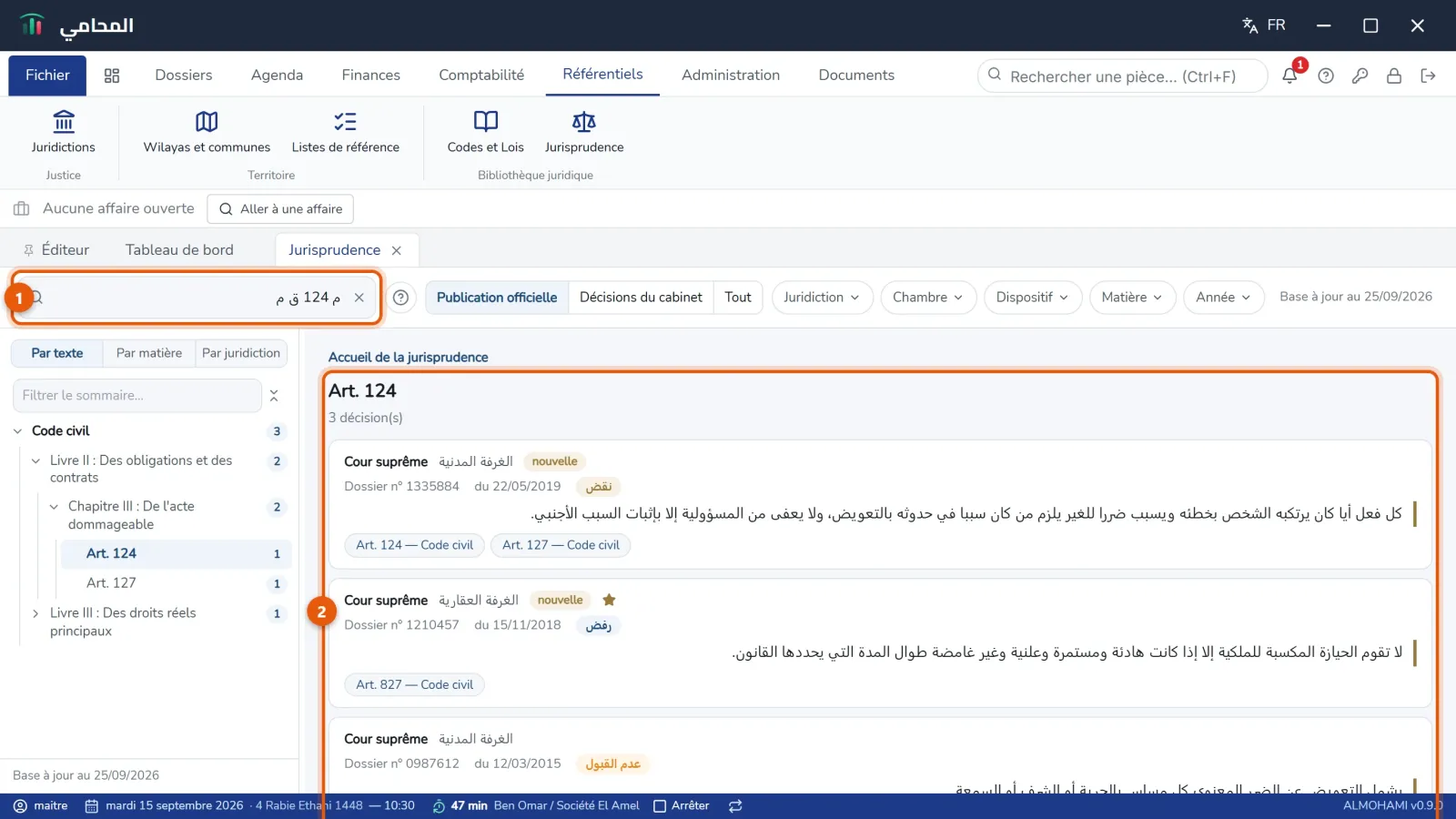Image resolution: width=1456 pixels, height=819 pixels.
Task: Click the key icon in header
Action: pos(1360,76)
